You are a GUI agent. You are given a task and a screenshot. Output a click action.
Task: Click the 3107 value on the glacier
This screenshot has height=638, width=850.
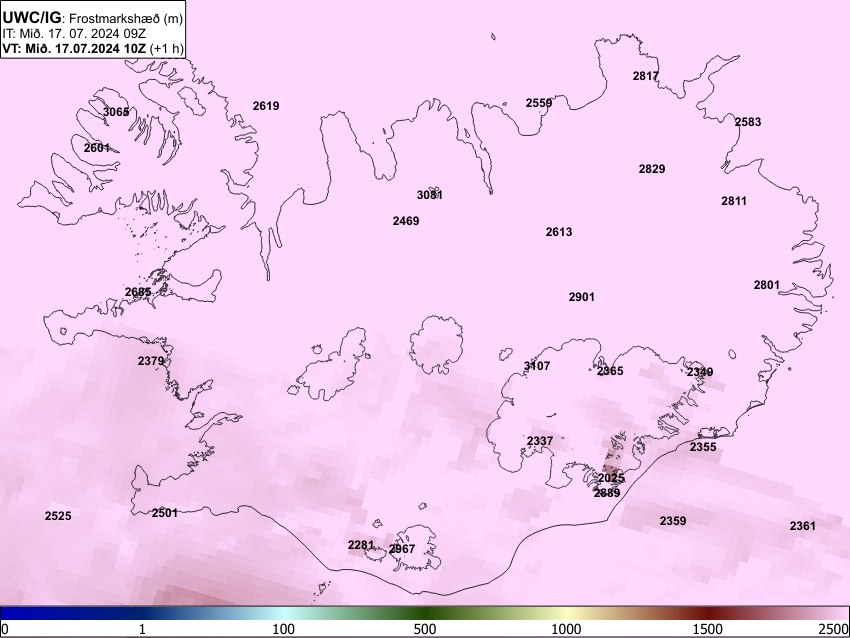coord(537,366)
